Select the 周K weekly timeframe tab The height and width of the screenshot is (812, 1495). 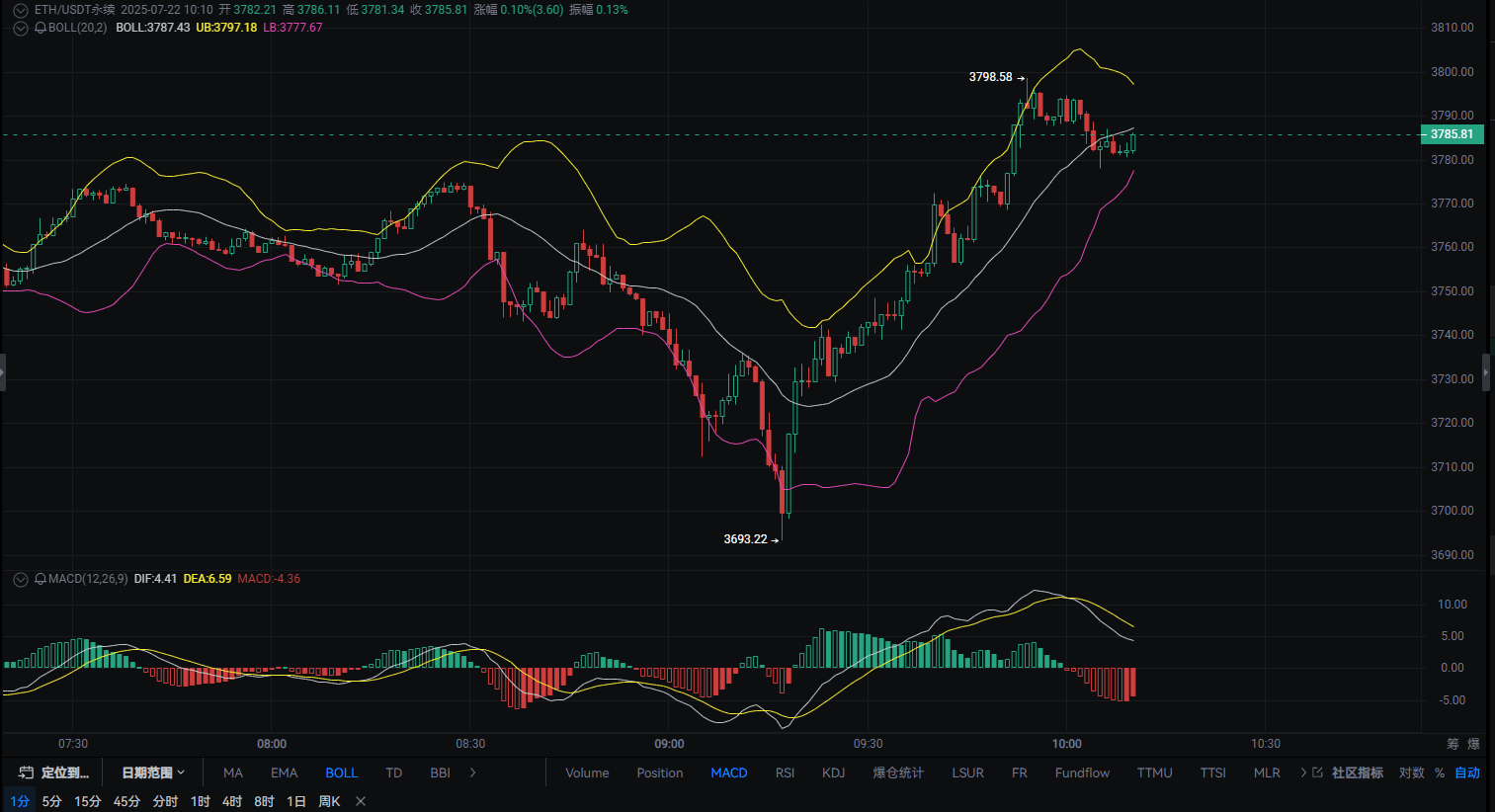pos(329,801)
